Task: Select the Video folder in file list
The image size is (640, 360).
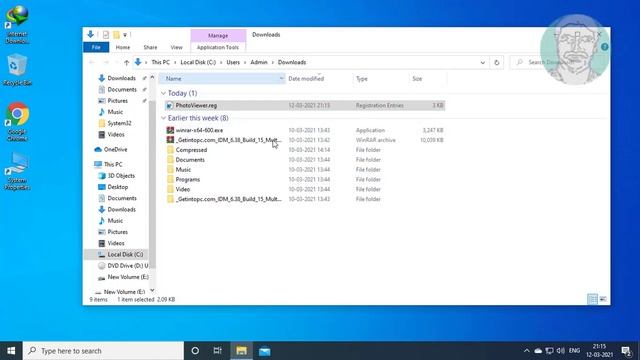Action: point(304,189)
